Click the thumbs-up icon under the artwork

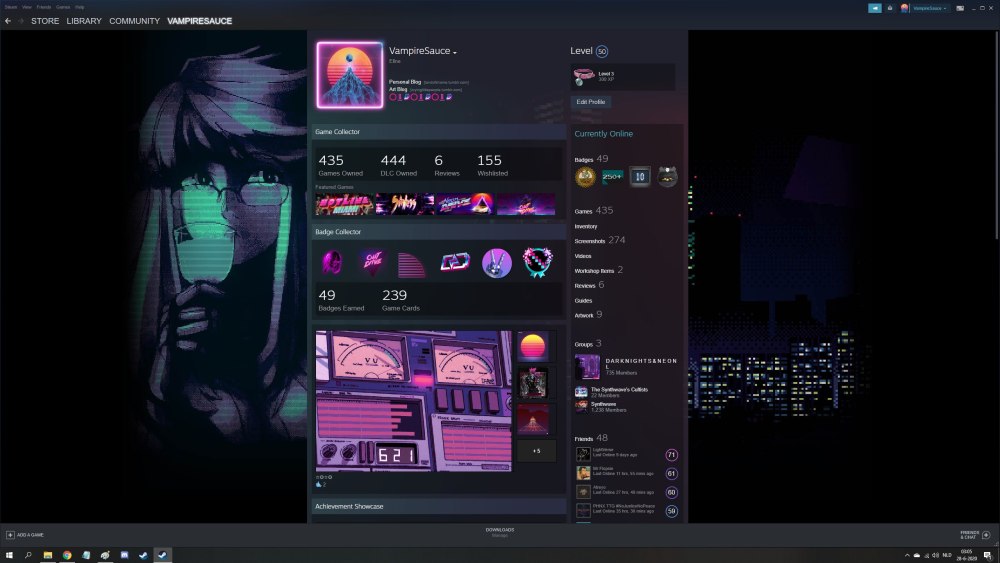pos(319,485)
